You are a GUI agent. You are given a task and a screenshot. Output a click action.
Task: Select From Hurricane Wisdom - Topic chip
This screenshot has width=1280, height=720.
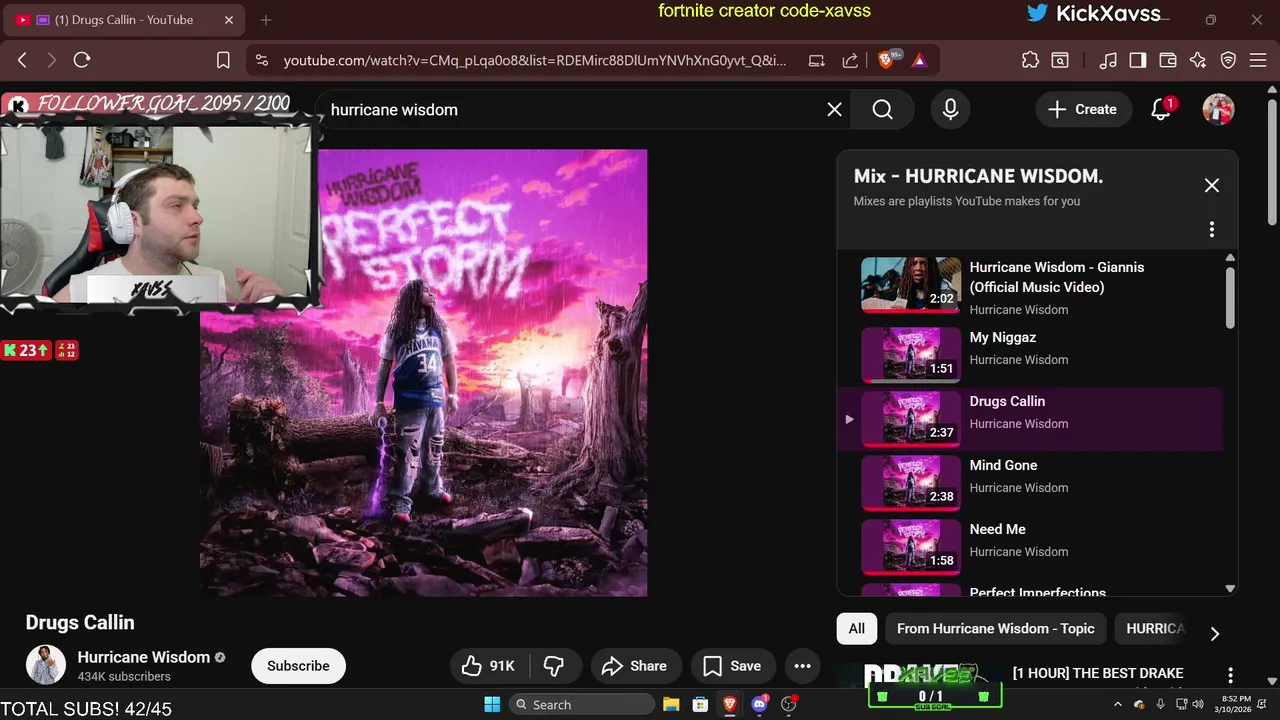[996, 629]
